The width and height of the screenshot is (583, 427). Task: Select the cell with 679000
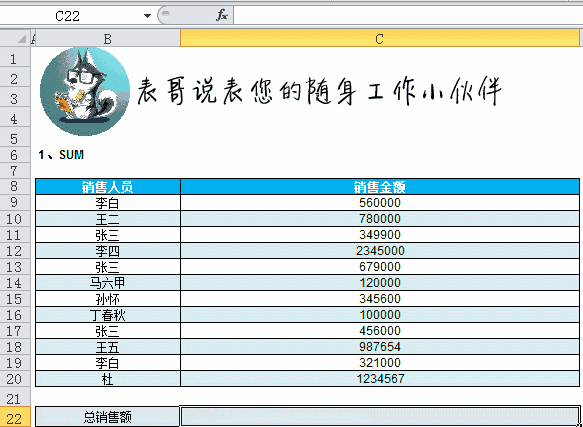tap(380, 267)
